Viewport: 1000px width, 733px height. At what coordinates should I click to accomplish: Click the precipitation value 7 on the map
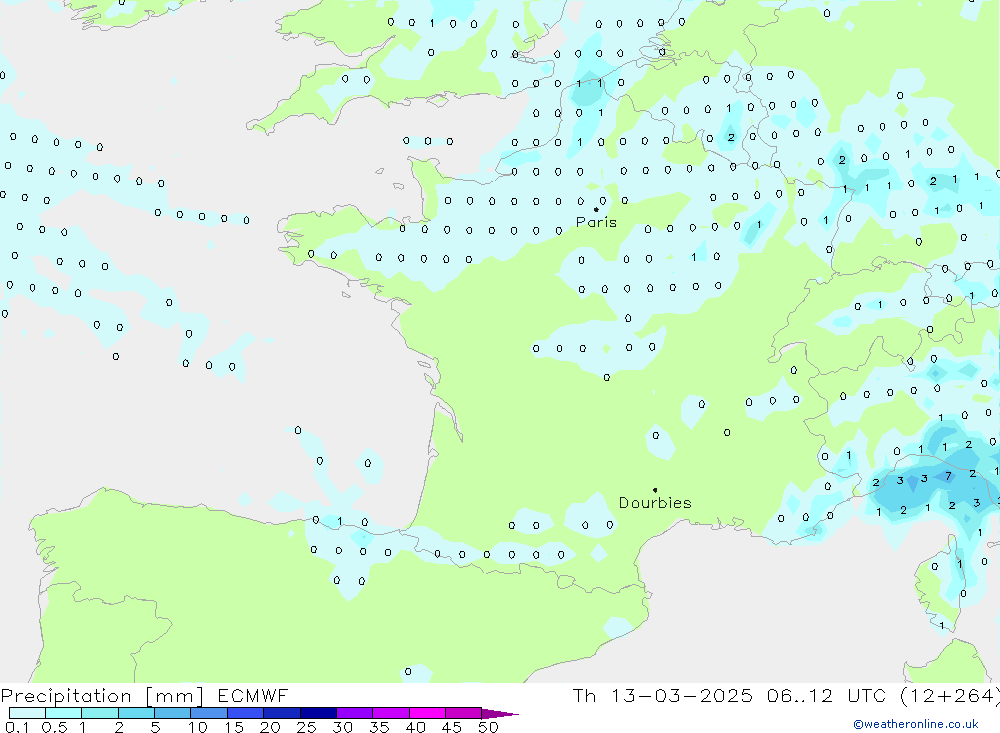coord(948,476)
